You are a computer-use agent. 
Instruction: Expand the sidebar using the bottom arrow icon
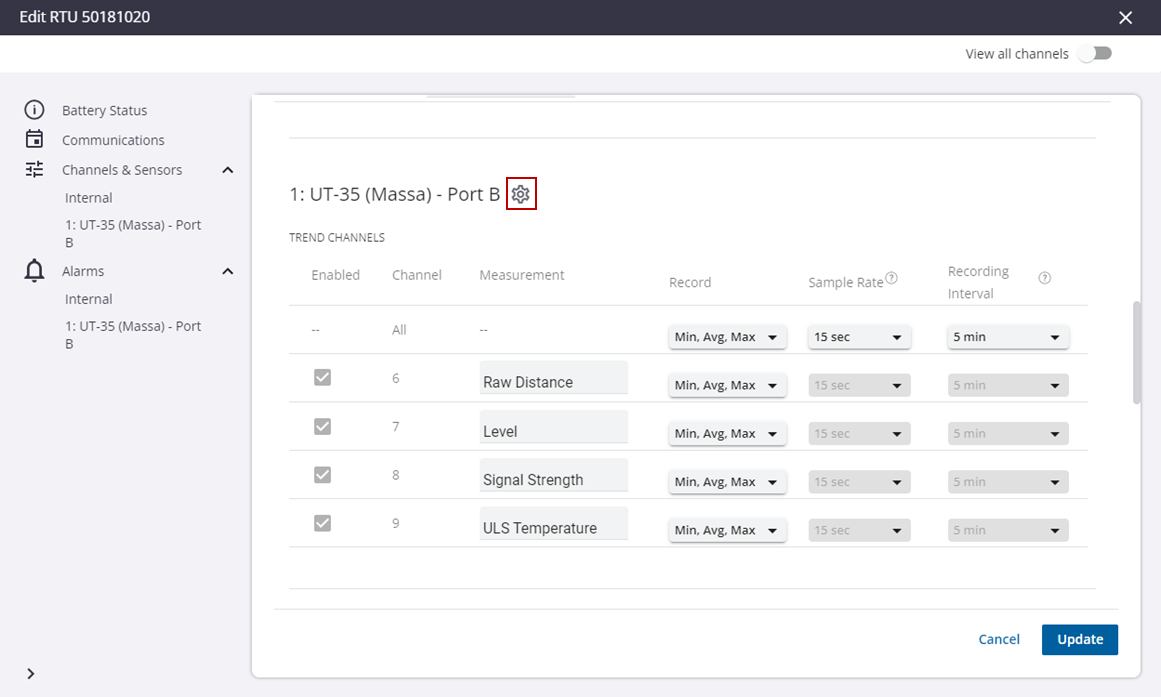point(30,673)
